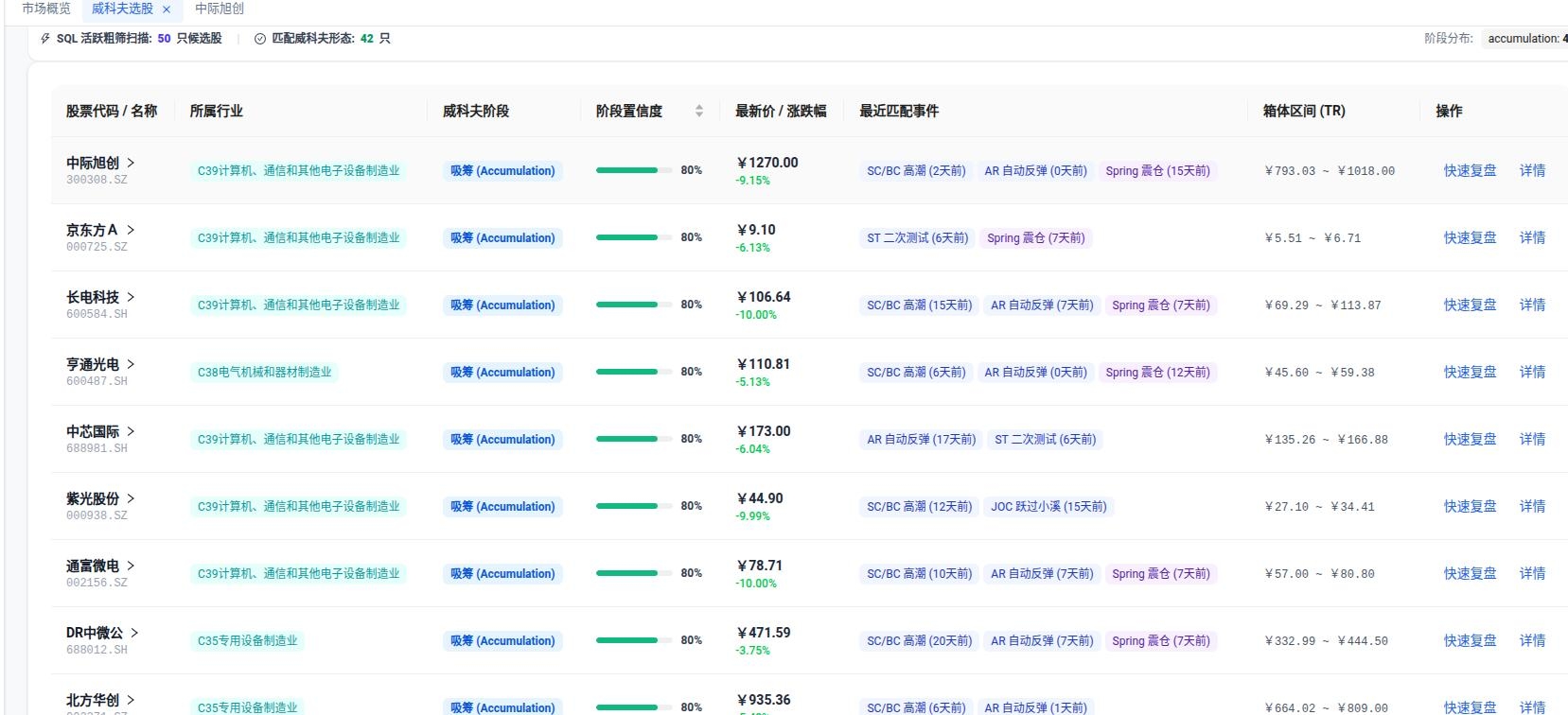Click C35专用设备制造业 tag in DR中微公 row
This screenshot has height=715, width=1568.
point(247,641)
